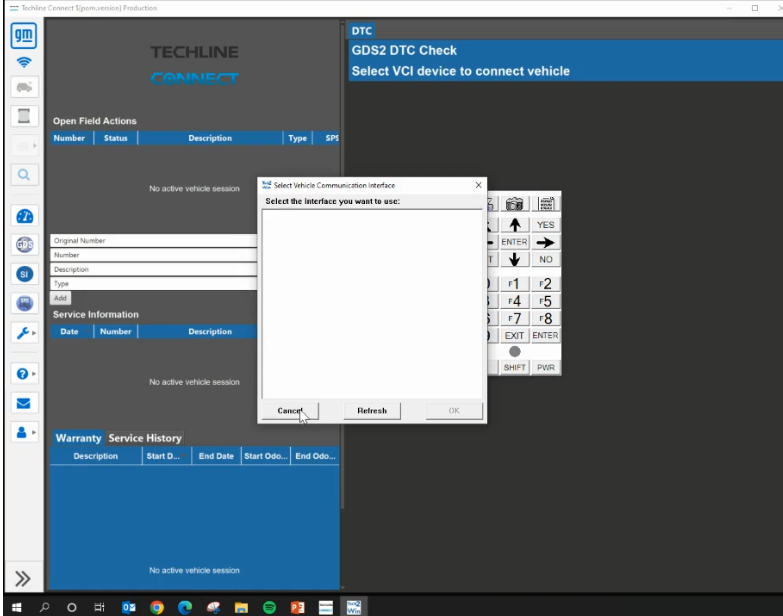The image size is (783, 616).
Task: Click the right arrow key on keypad
Action: point(545,243)
